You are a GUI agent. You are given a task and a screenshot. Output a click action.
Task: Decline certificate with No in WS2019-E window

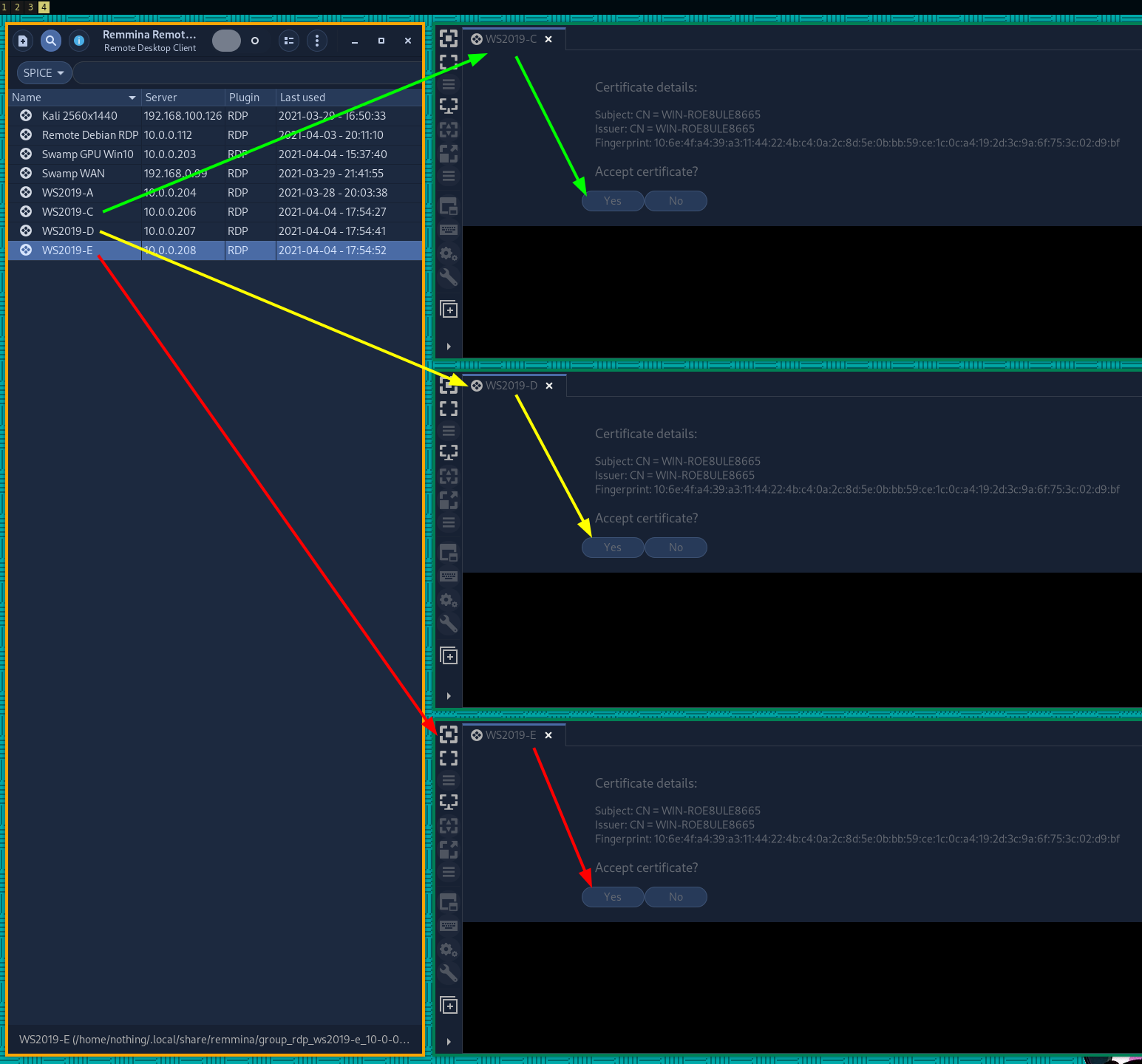tap(676, 897)
